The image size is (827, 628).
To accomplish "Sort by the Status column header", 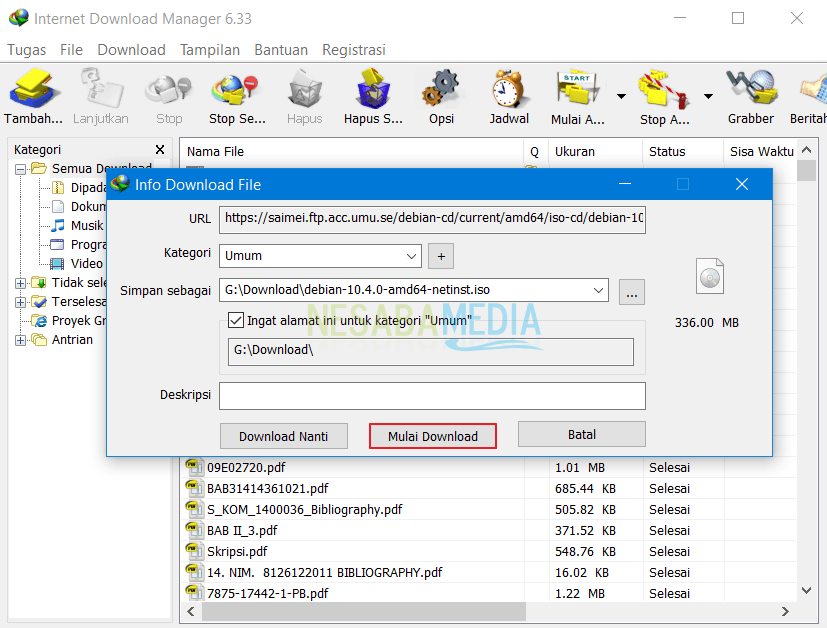I will point(683,152).
